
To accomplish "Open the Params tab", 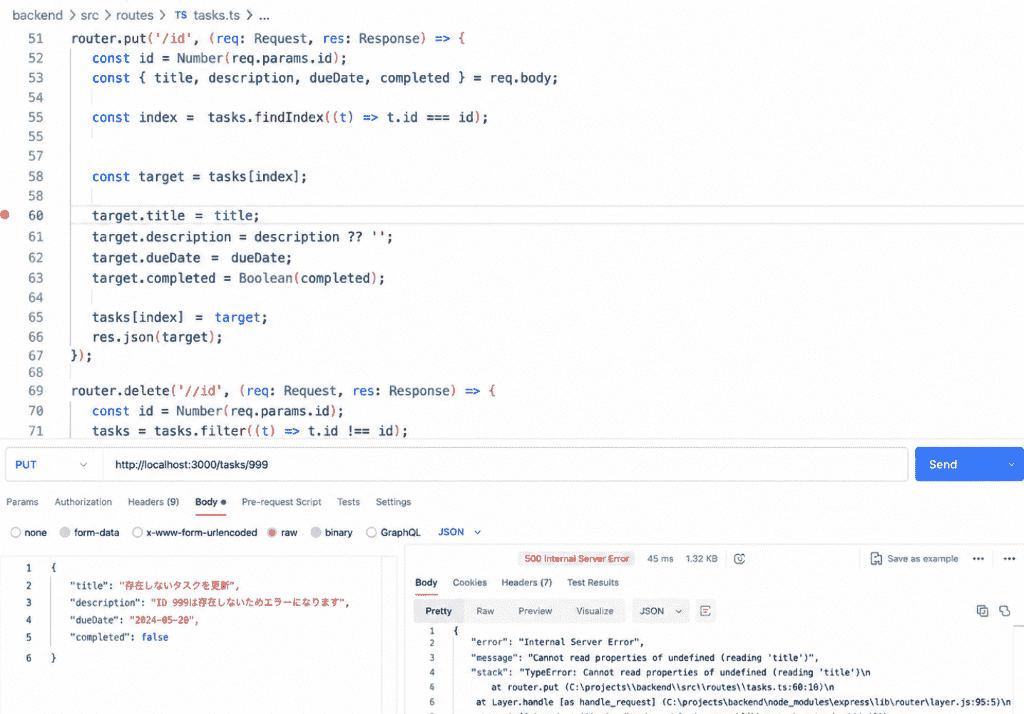I will pos(22,502).
